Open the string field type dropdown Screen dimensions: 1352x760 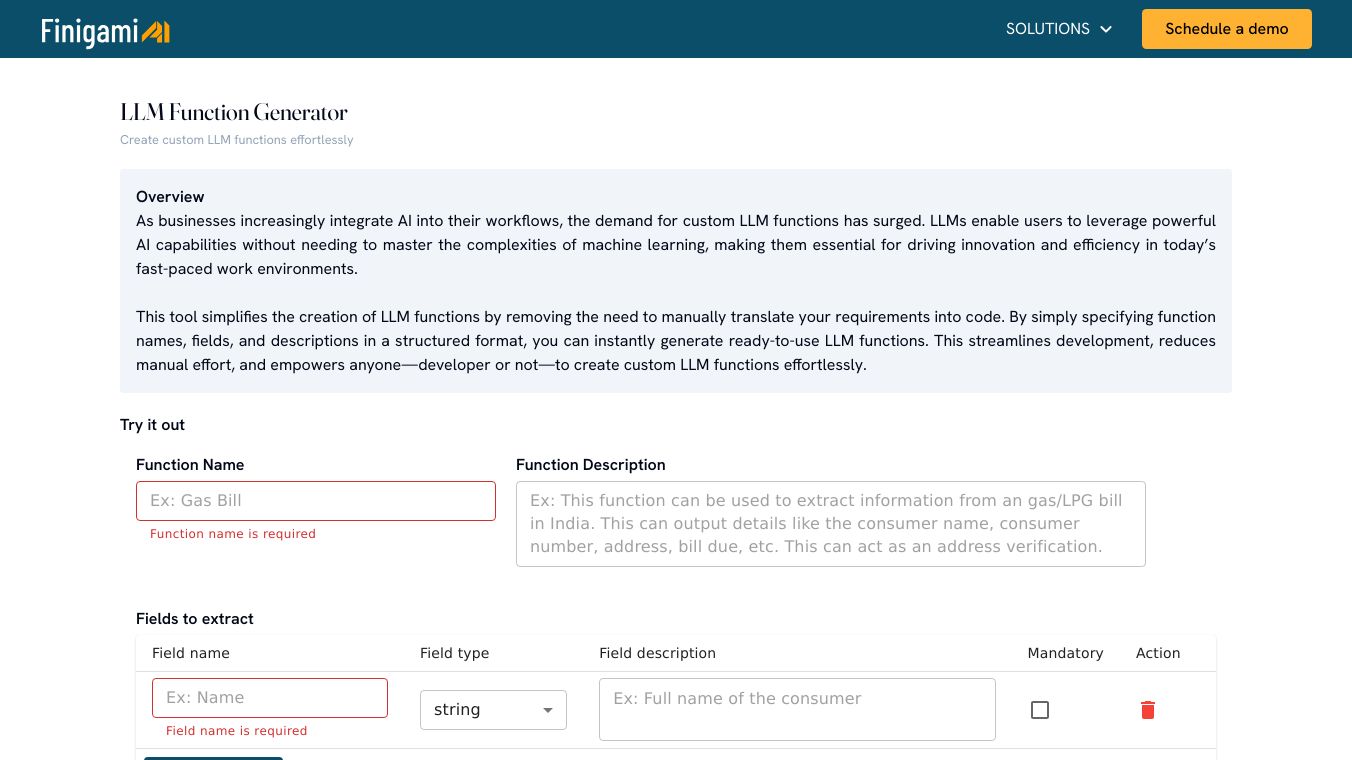(x=492, y=710)
